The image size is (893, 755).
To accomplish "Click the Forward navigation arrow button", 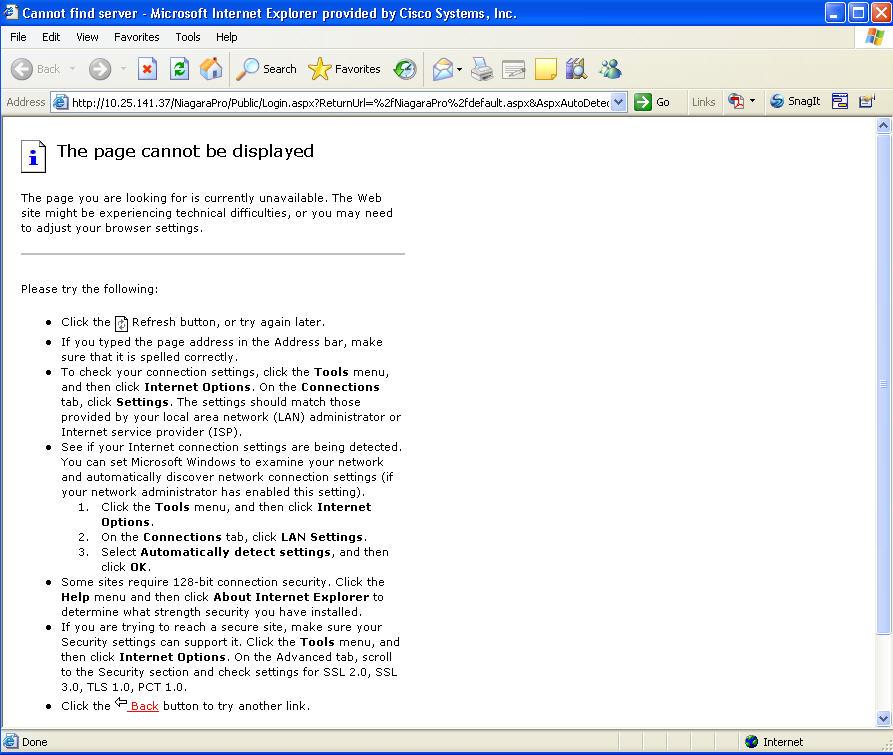I will [100, 69].
